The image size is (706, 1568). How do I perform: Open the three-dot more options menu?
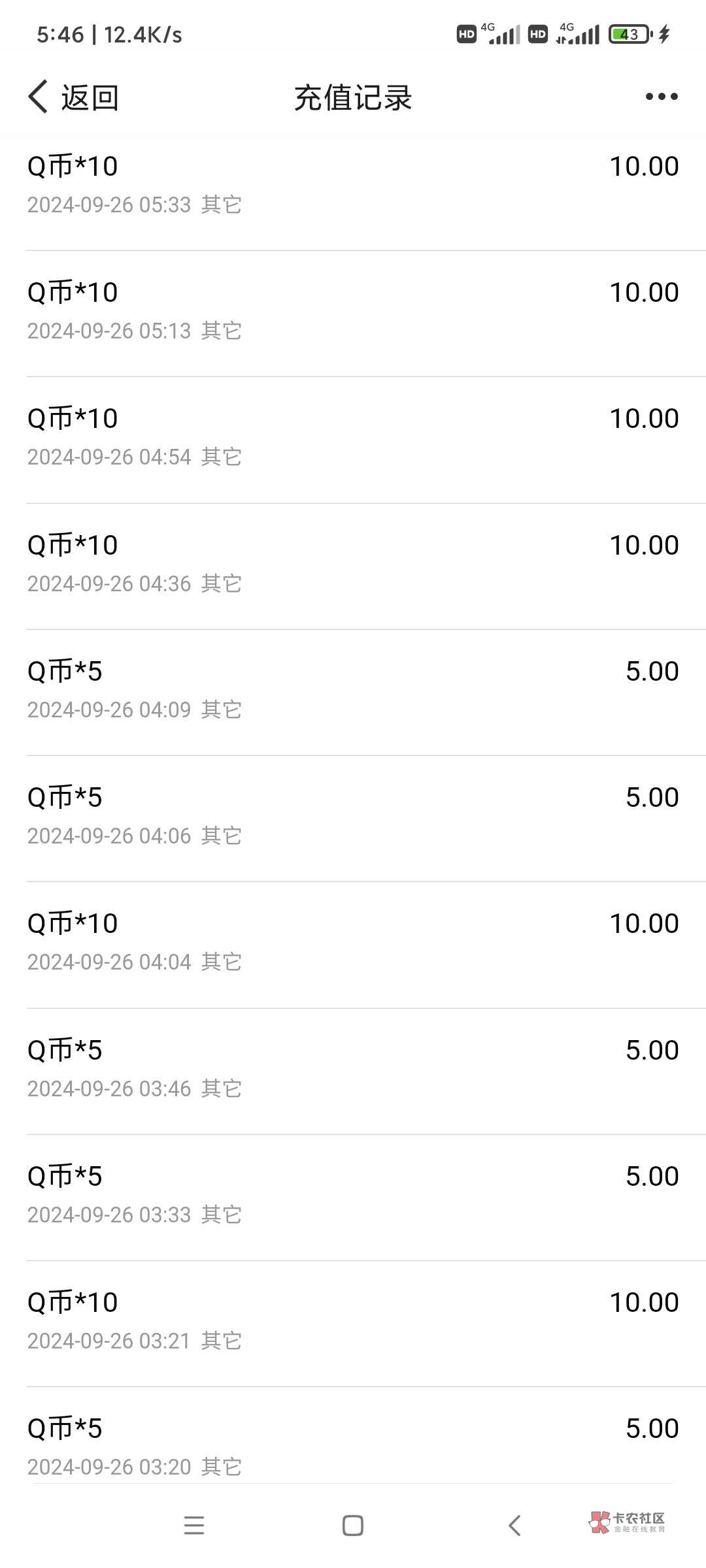[661, 97]
